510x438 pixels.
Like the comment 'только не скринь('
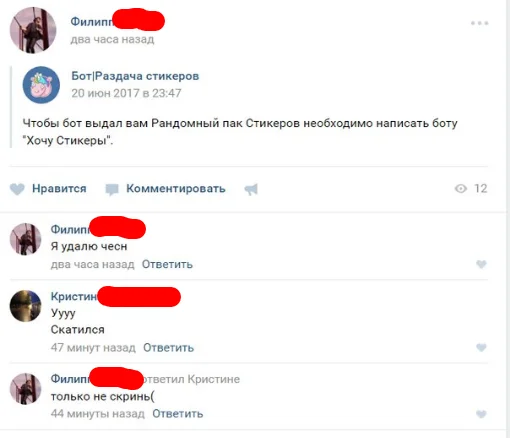(481, 414)
